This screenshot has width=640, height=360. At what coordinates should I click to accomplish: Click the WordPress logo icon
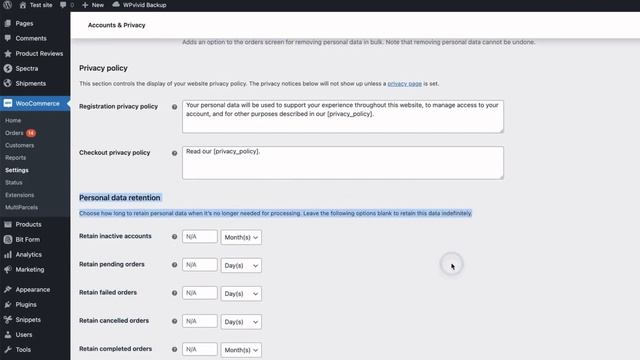[7, 5]
